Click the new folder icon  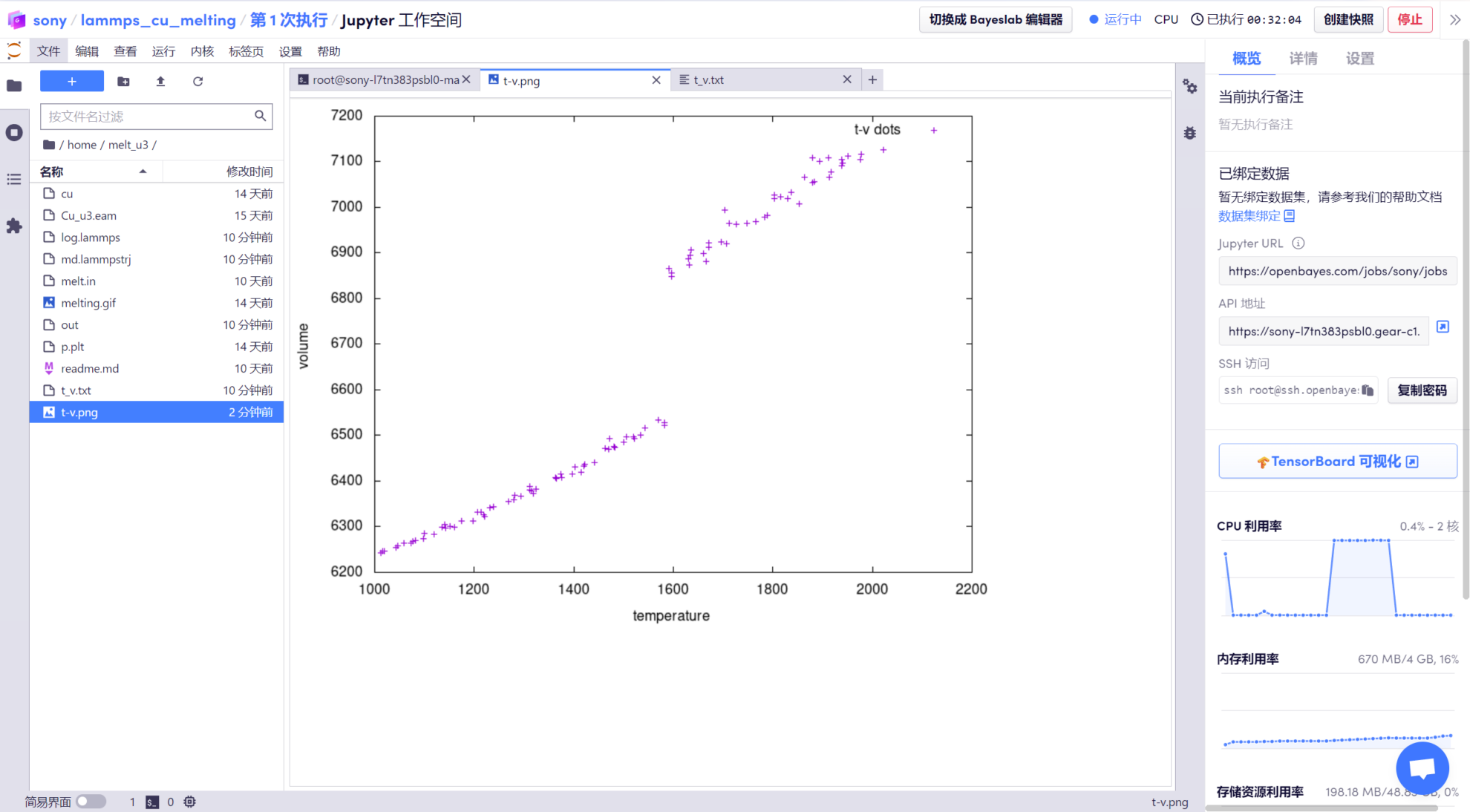point(124,82)
